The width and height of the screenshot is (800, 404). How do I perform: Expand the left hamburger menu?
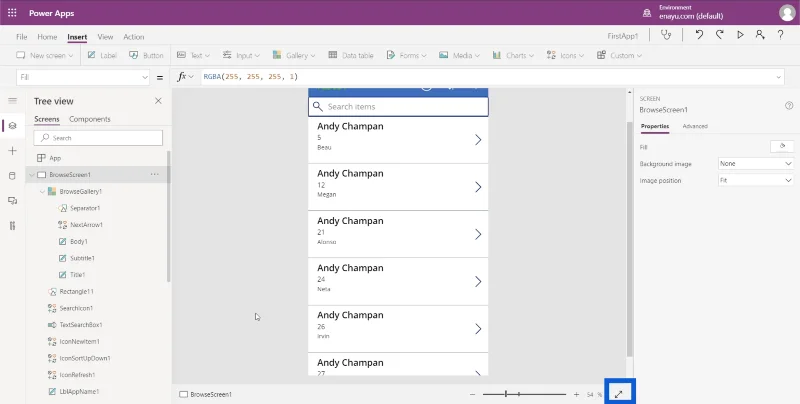13,100
